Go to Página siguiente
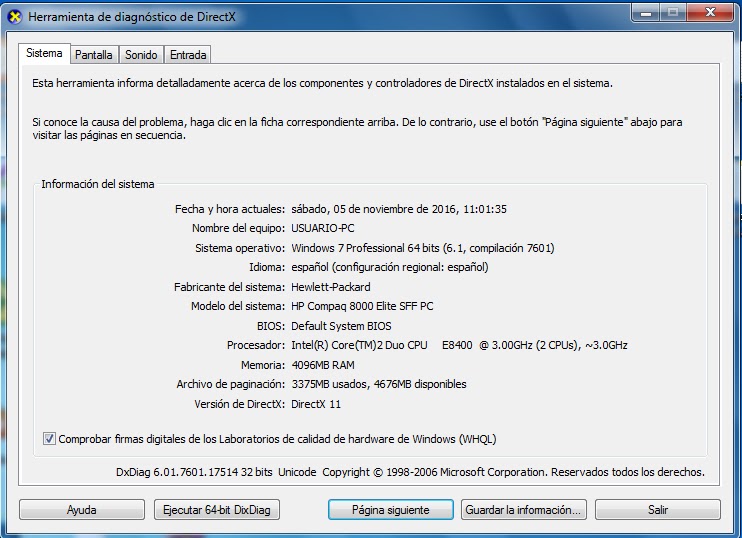Screen dimensions: 742x538 [x=390, y=510]
